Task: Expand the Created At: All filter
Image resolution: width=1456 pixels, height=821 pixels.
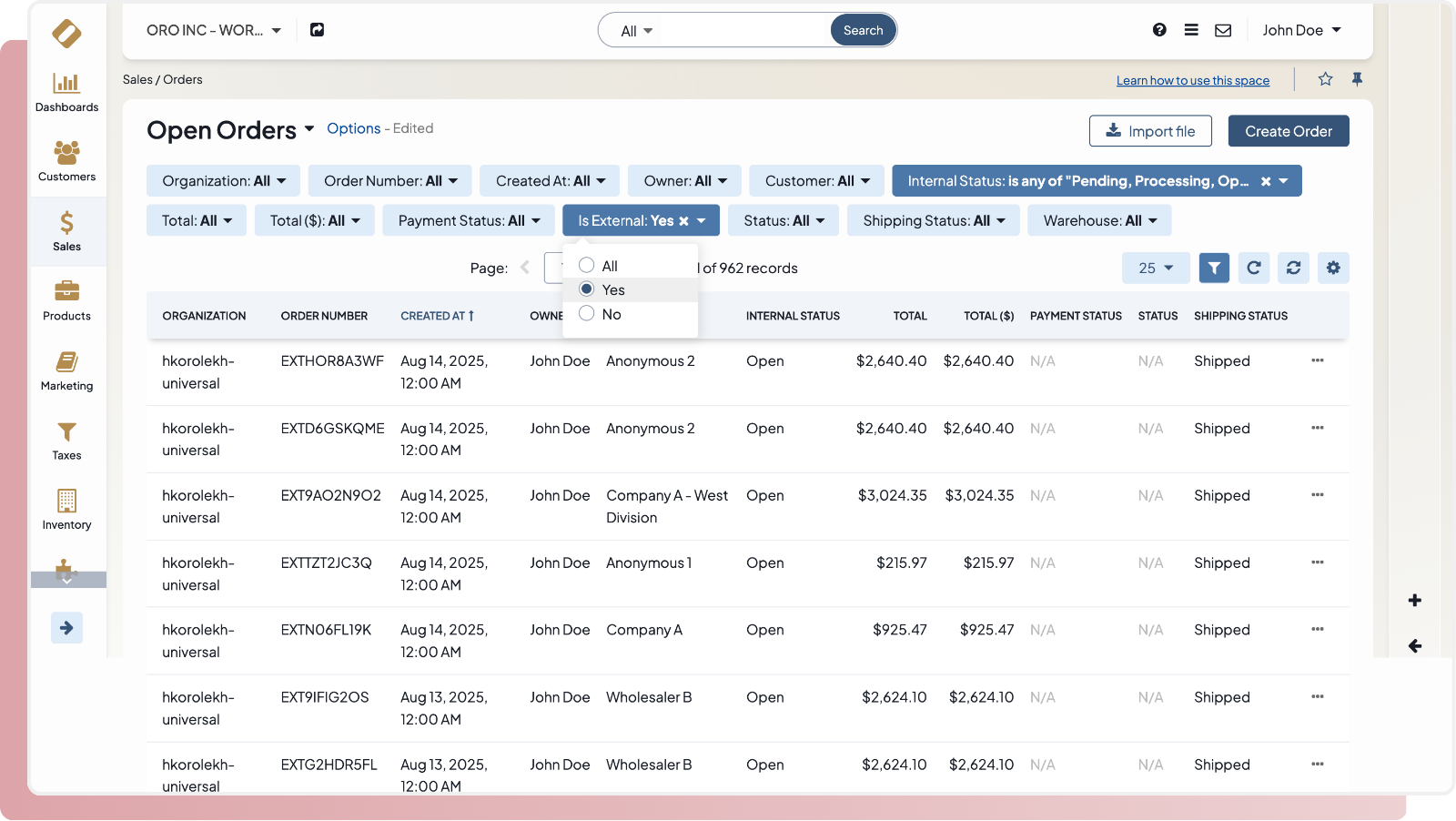Action: tap(550, 181)
